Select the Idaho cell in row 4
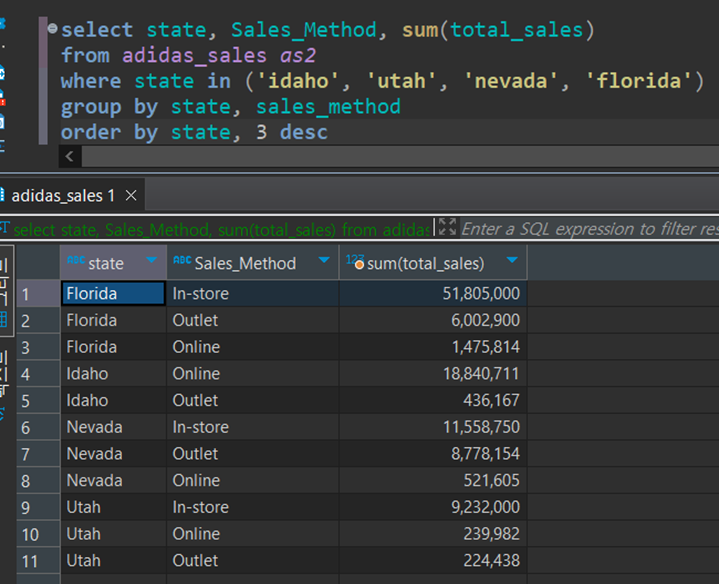The height and width of the screenshot is (584, 719). pyautogui.click(x=113, y=374)
